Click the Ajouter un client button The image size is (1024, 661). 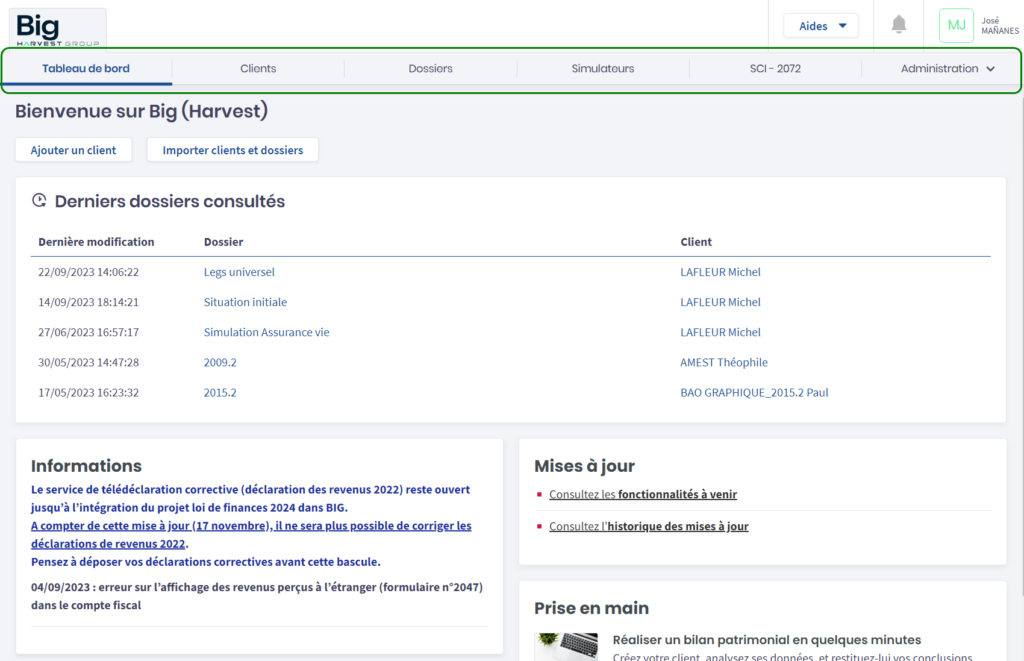point(74,150)
